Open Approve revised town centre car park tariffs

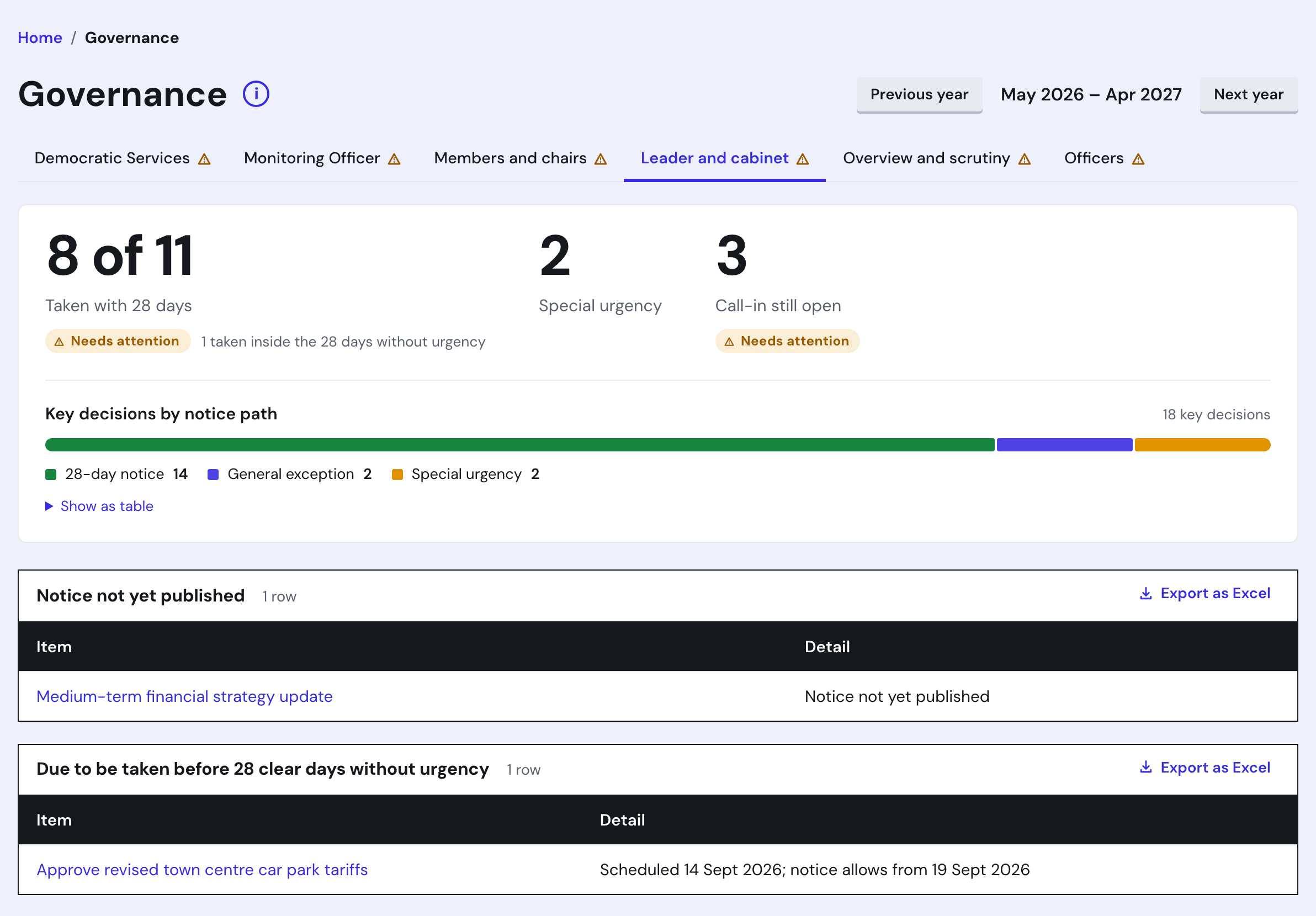point(203,870)
